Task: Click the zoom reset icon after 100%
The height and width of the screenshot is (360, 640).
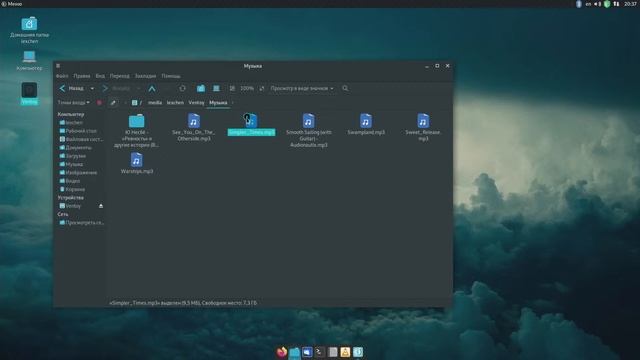Action: [x=262, y=88]
